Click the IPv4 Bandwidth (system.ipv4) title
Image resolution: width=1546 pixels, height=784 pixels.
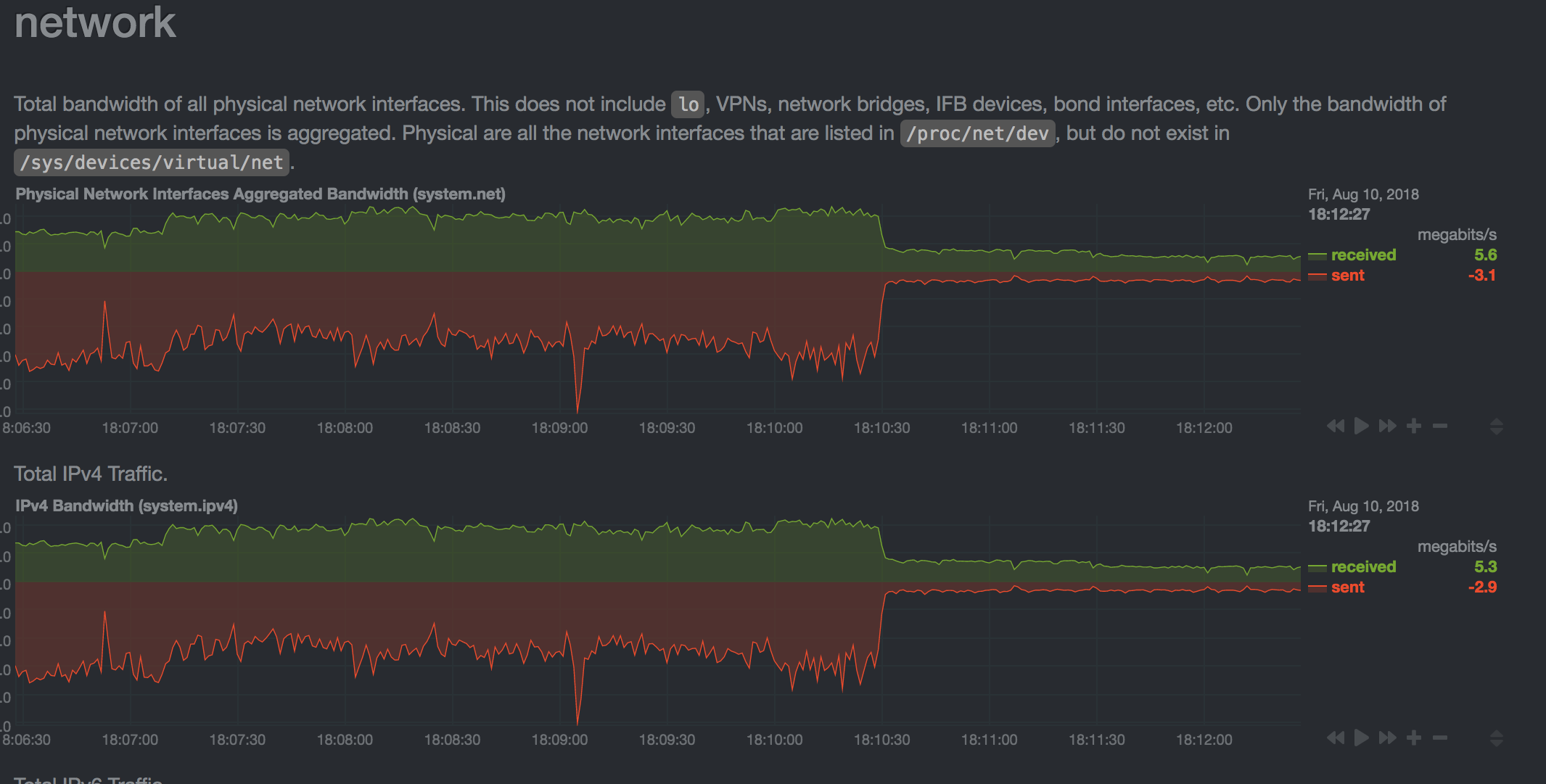pyautogui.click(x=126, y=506)
